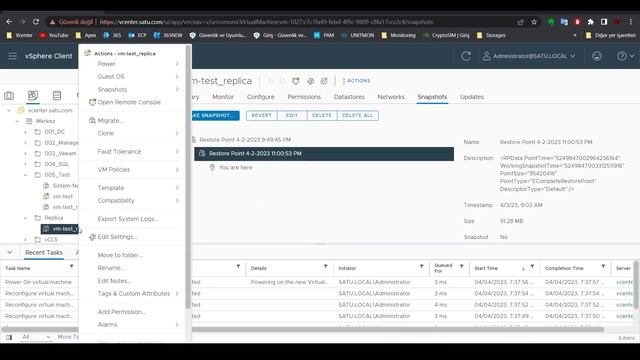This screenshot has height=360, width=640.
Task: Switch to the Datastores tab
Action: coord(349,97)
